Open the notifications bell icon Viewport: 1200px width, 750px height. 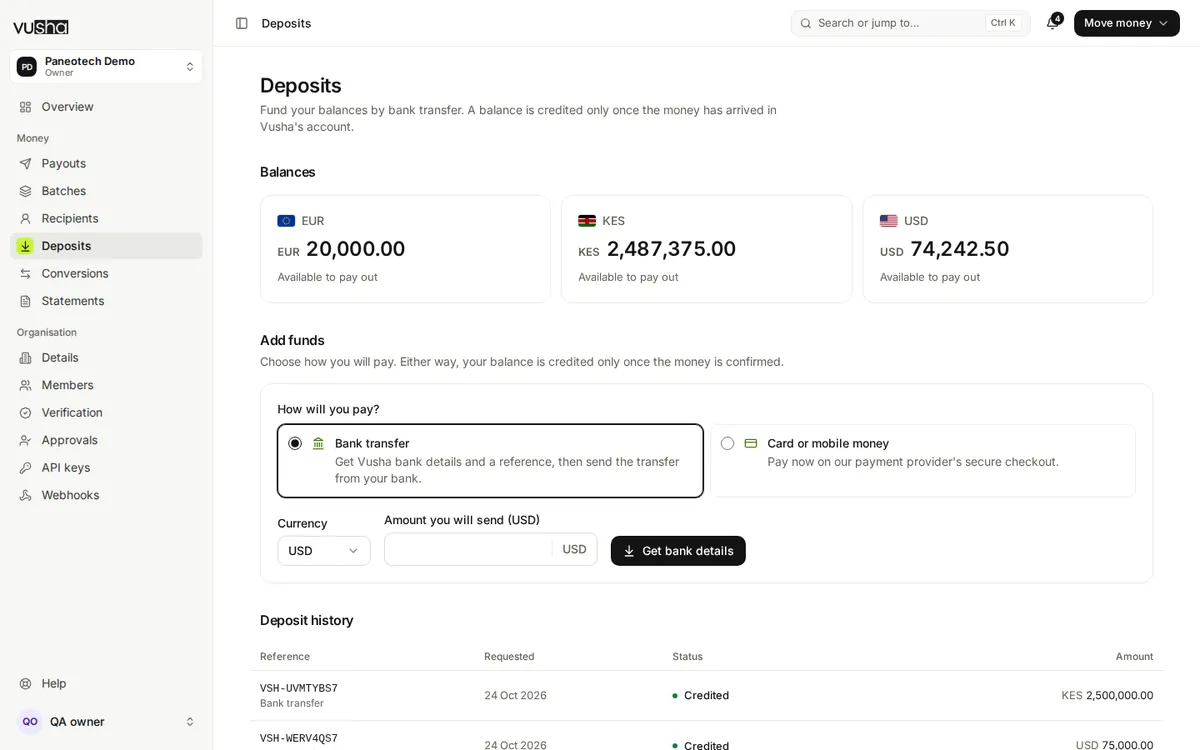(x=1052, y=23)
